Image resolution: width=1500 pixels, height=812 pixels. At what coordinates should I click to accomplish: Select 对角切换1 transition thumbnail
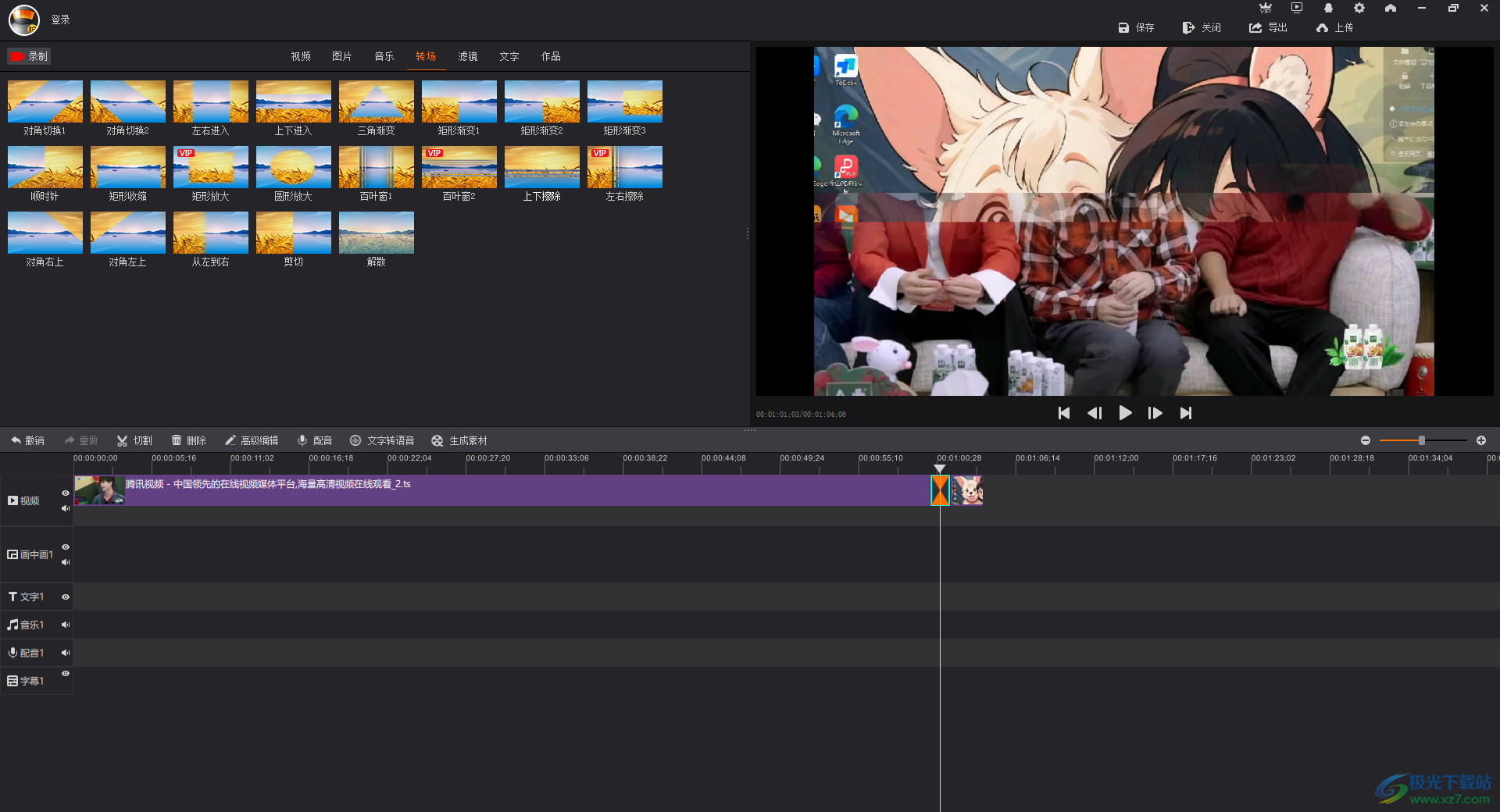pos(45,101)
